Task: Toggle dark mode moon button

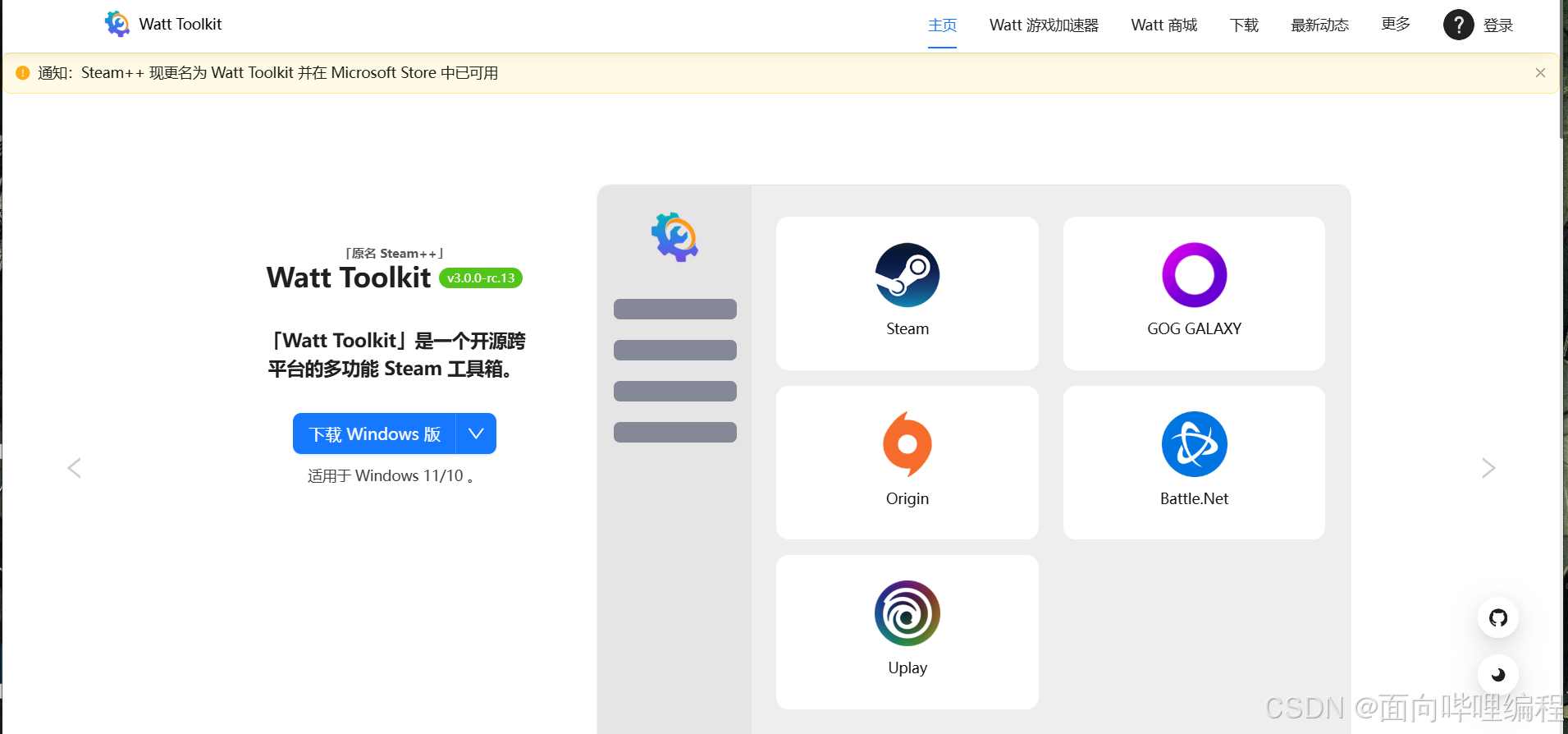Action: coord(1498,675)
